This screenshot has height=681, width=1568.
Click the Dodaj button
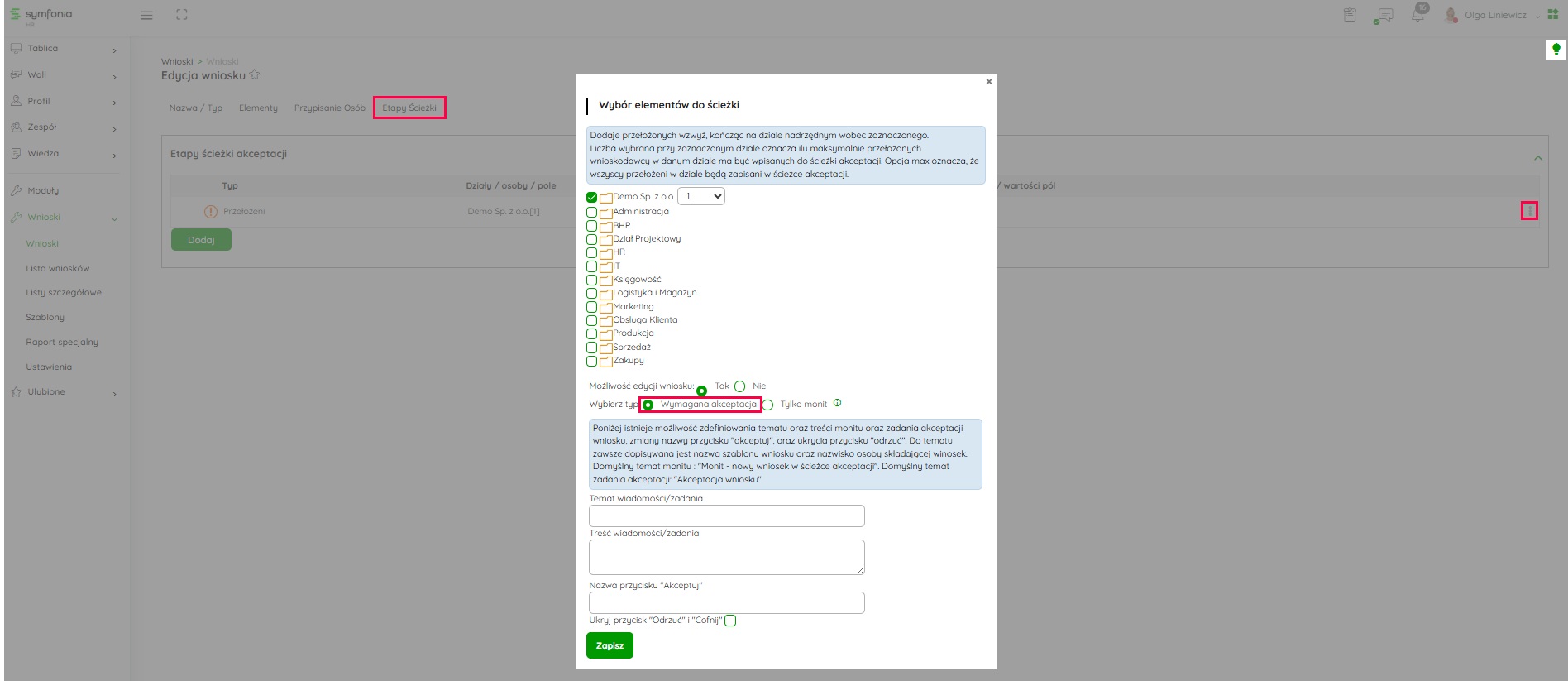pyautogui.click(x=201, y=240)
